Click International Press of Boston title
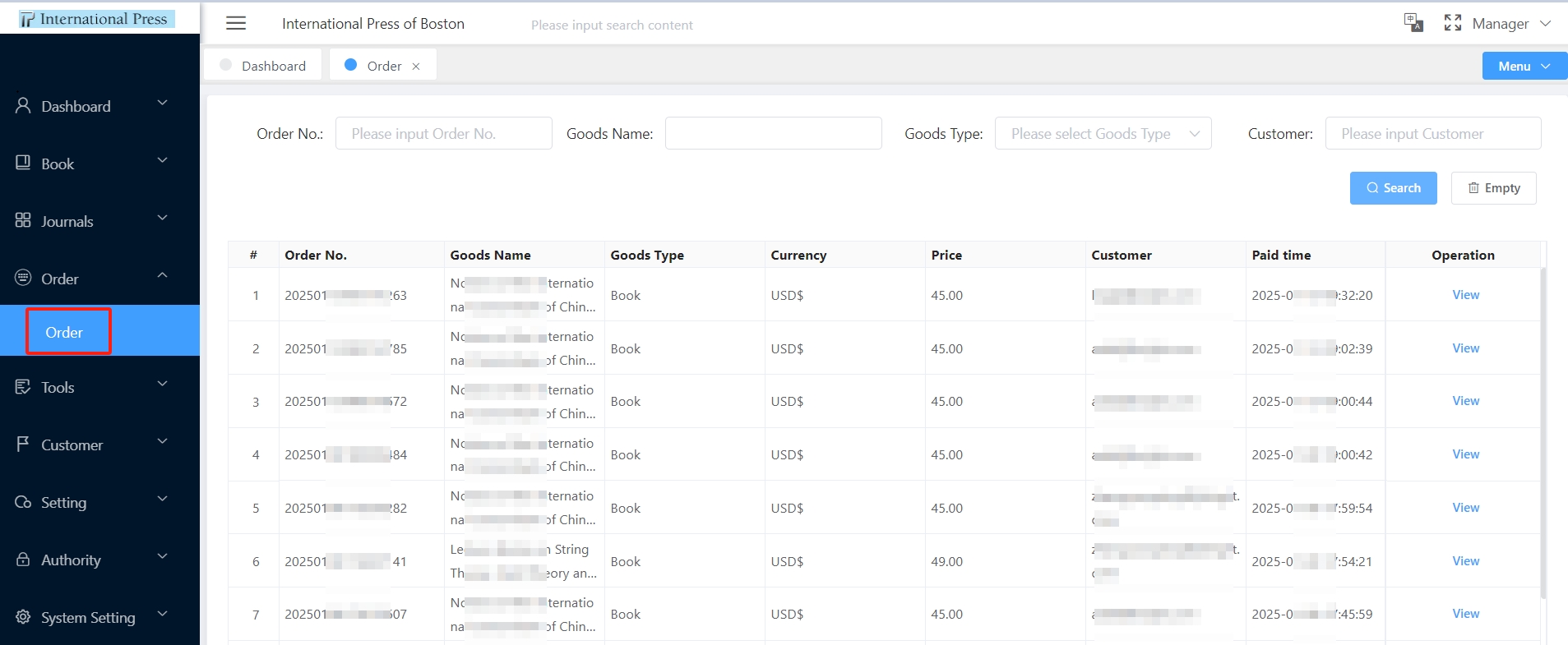 [373, 24]
